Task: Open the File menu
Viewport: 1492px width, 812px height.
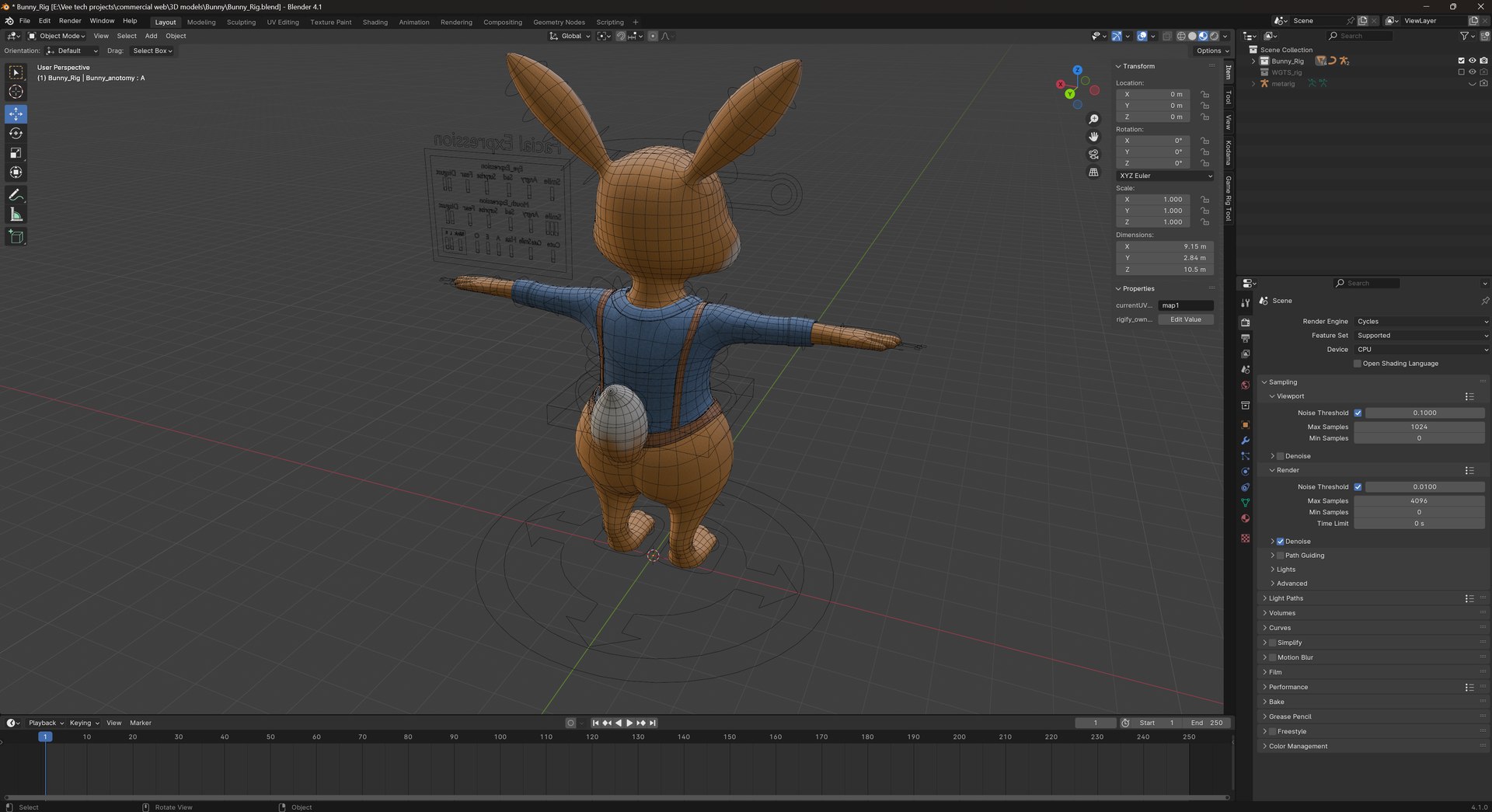Action: (25, 21)
